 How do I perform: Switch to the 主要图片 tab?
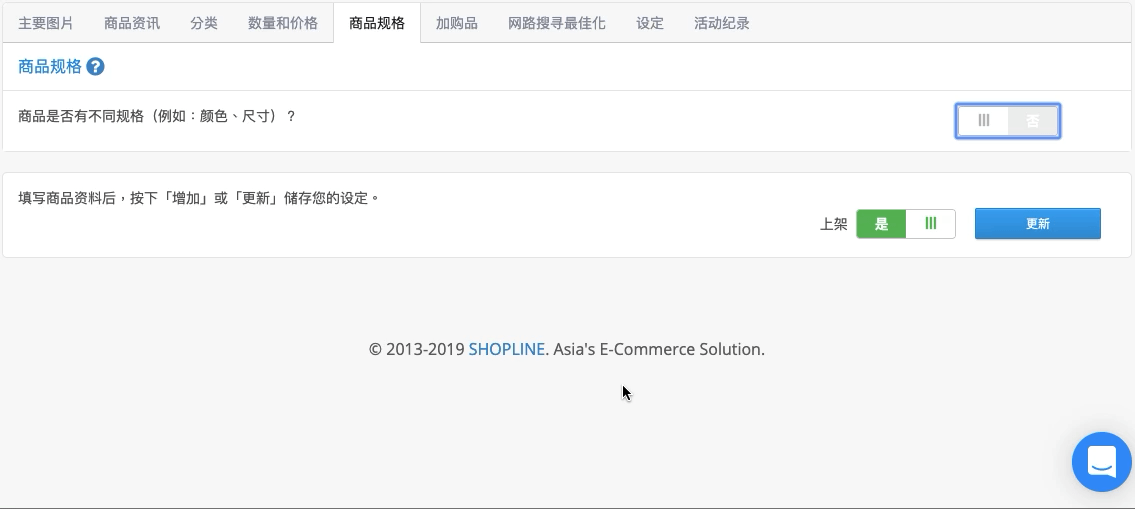[46, 23]
